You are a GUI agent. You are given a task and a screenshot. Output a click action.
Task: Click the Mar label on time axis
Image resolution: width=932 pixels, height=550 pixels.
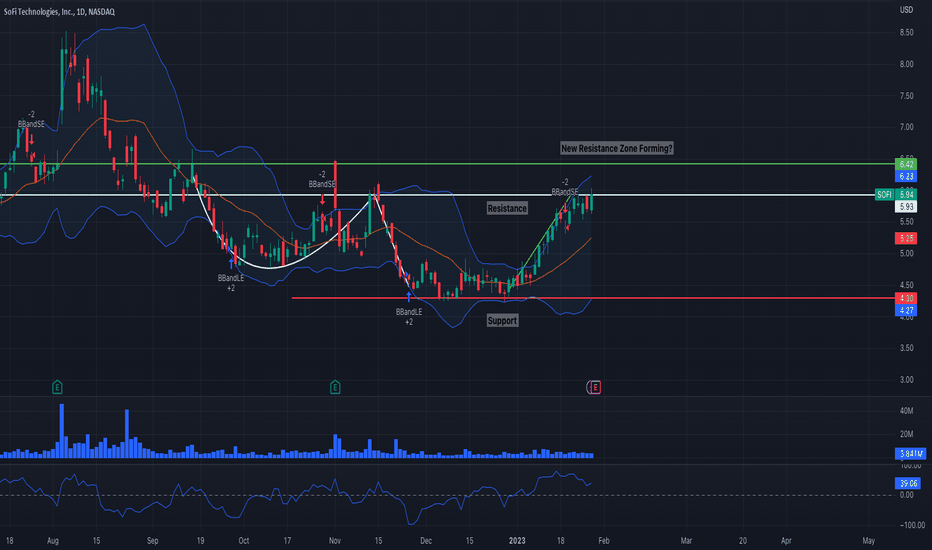687,540
